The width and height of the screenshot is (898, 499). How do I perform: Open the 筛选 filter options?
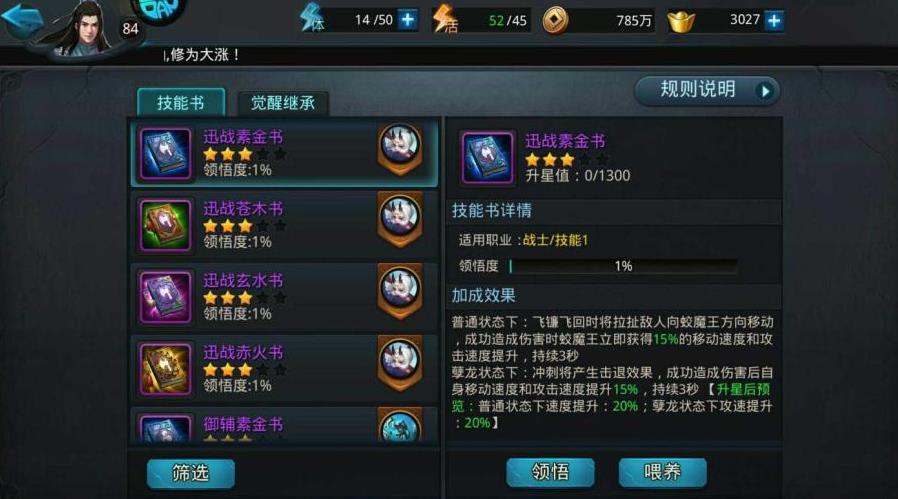tap(191, 473)
